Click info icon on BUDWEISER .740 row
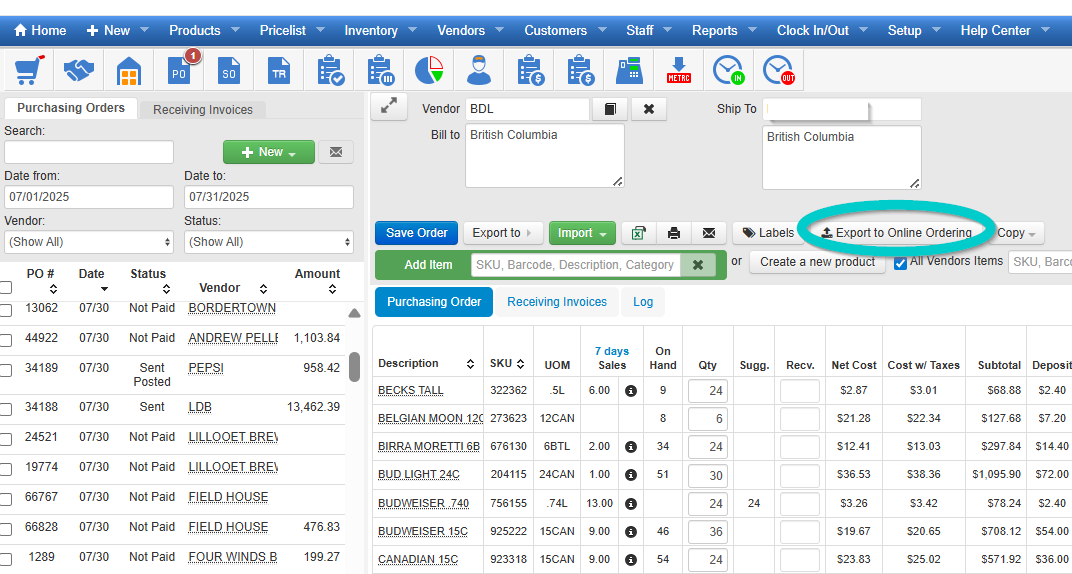 click(631, 504)
